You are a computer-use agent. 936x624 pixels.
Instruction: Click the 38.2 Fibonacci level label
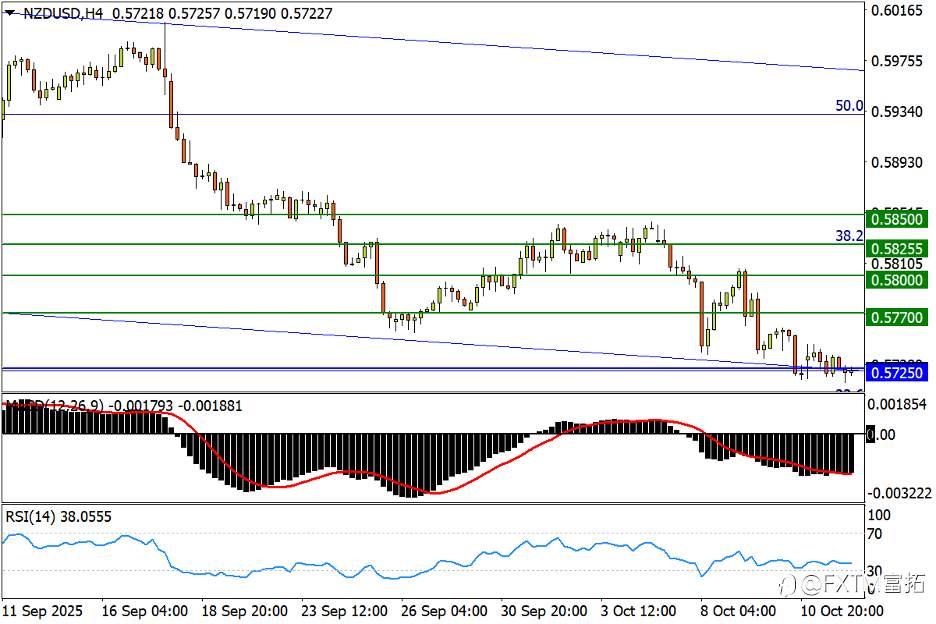[x=849, y=236]
